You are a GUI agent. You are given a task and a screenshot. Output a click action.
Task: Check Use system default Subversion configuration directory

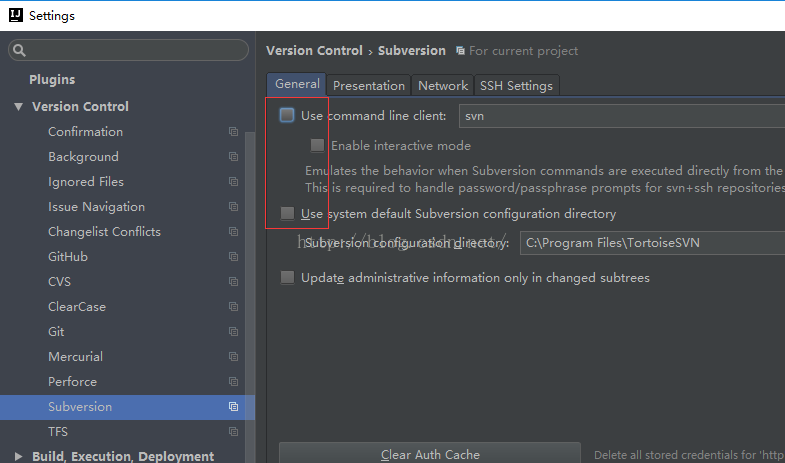(x=287, y=213)
